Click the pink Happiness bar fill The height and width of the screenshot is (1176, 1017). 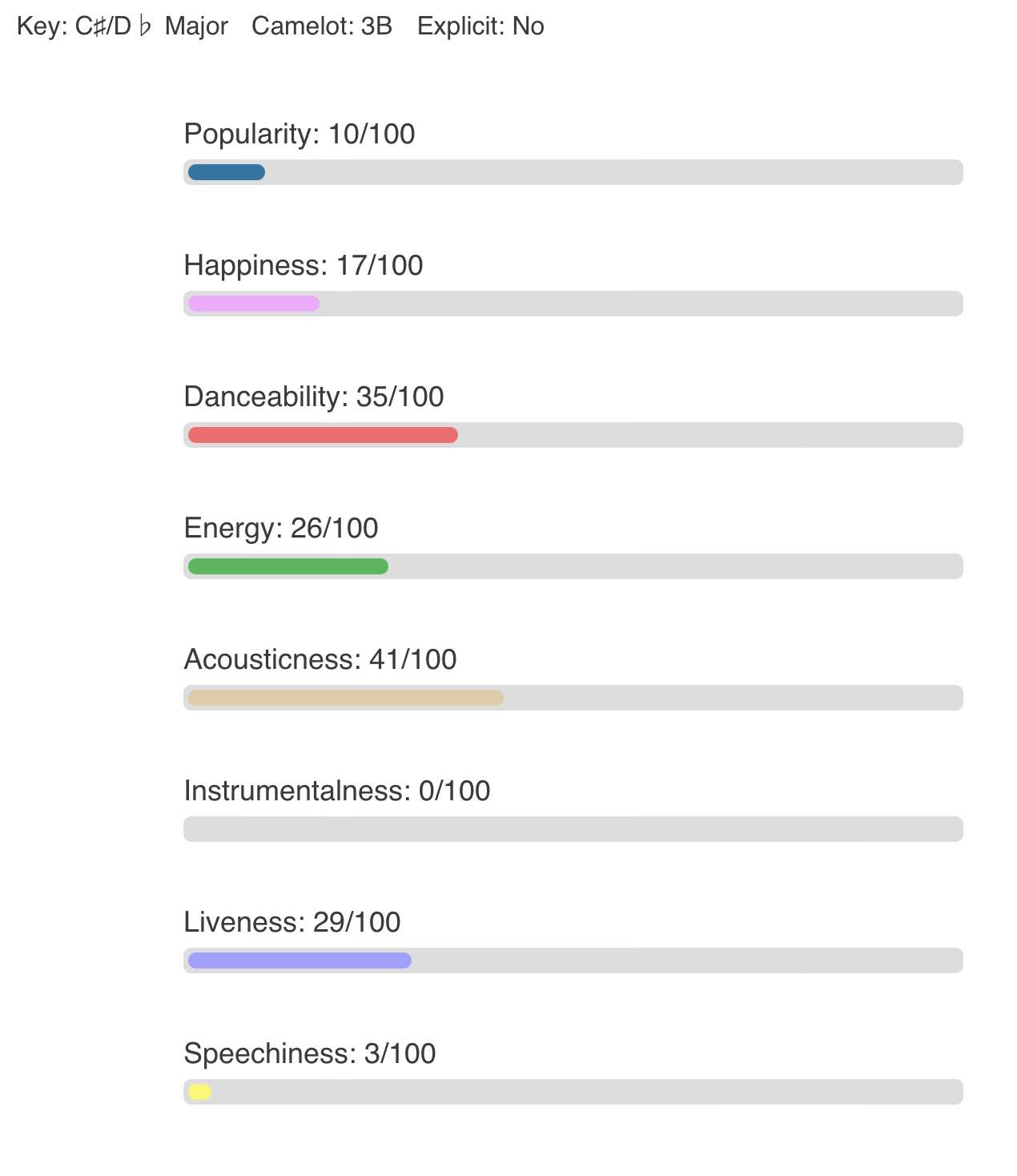(x=254, y=304)
